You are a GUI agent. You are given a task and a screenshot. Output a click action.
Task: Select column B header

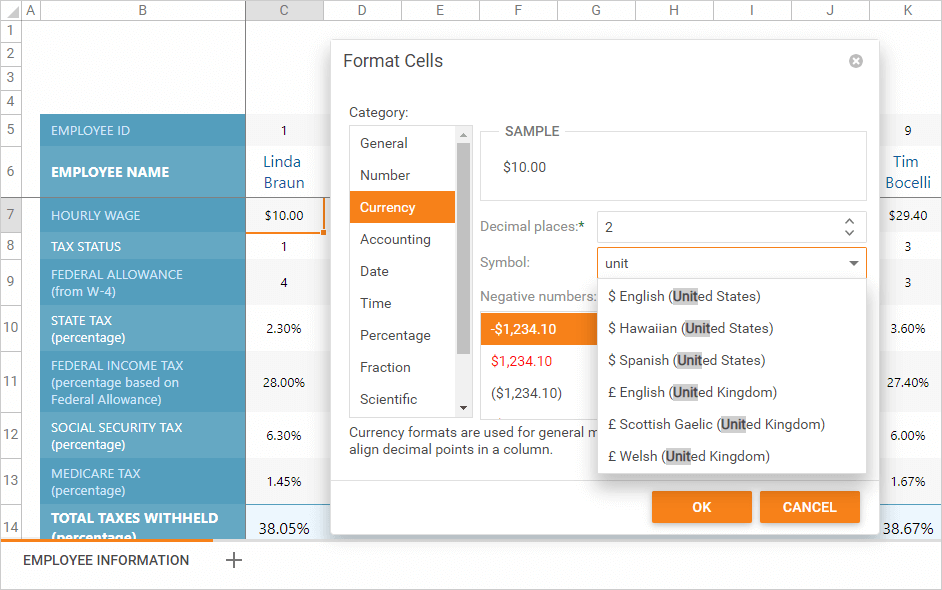(x=142, y=10)
